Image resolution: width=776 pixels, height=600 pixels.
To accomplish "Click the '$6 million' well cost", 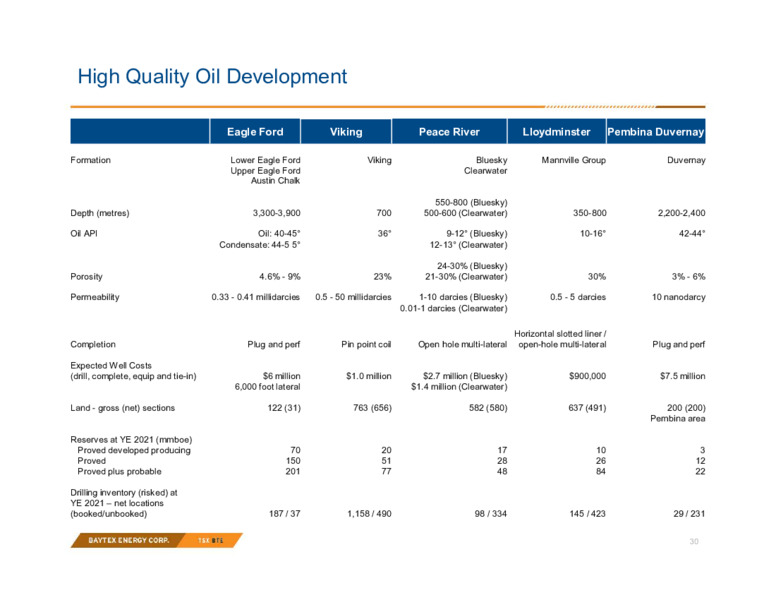I will click(x=282, y=376).
